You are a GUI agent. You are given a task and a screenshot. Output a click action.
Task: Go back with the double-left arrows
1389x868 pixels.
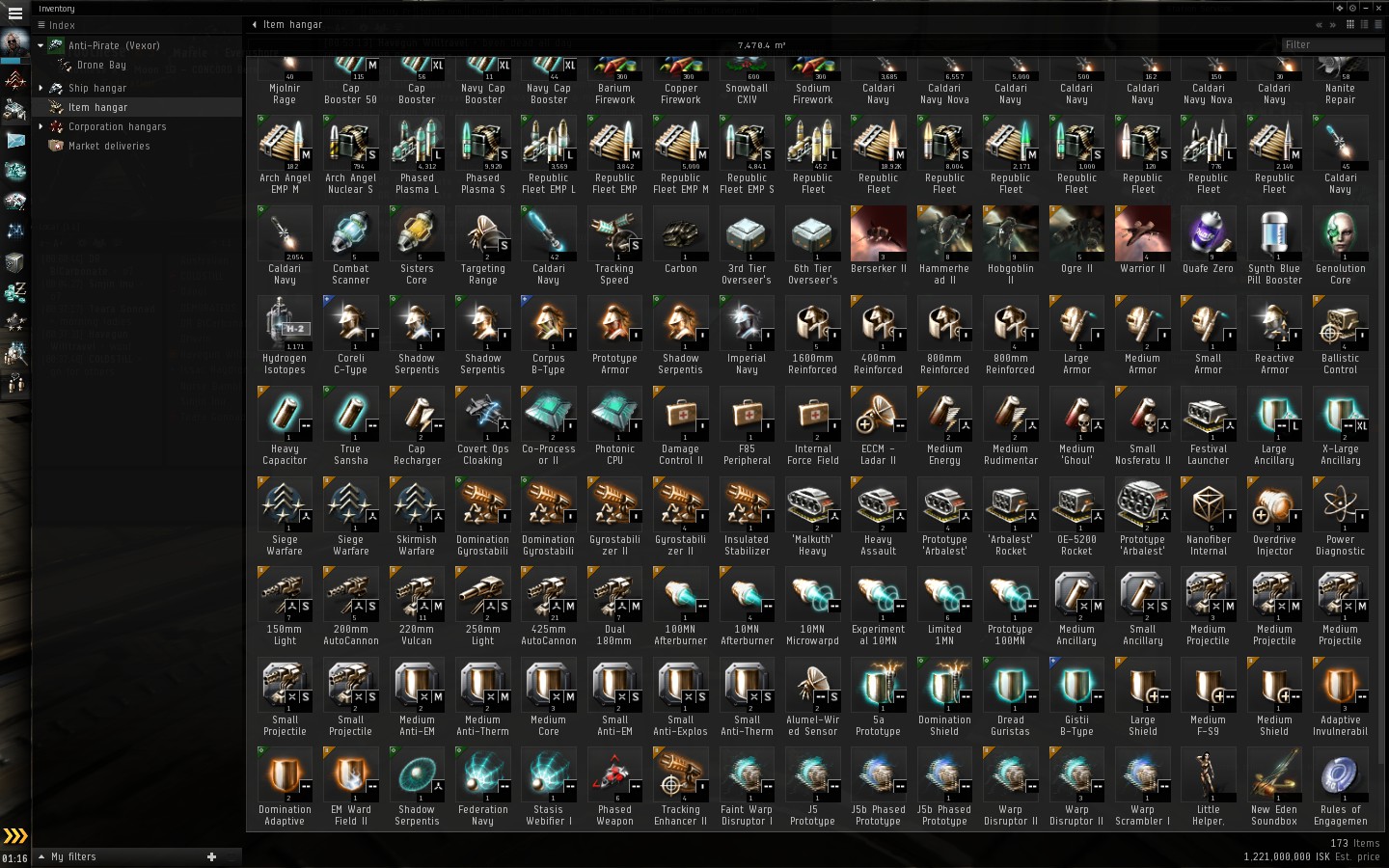coord(1319,24)
